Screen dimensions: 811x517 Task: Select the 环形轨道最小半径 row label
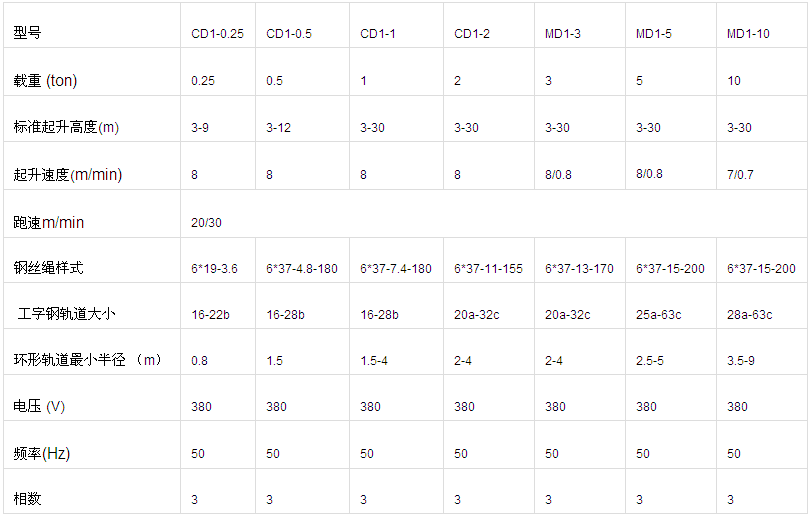click(x=88, y=360)
